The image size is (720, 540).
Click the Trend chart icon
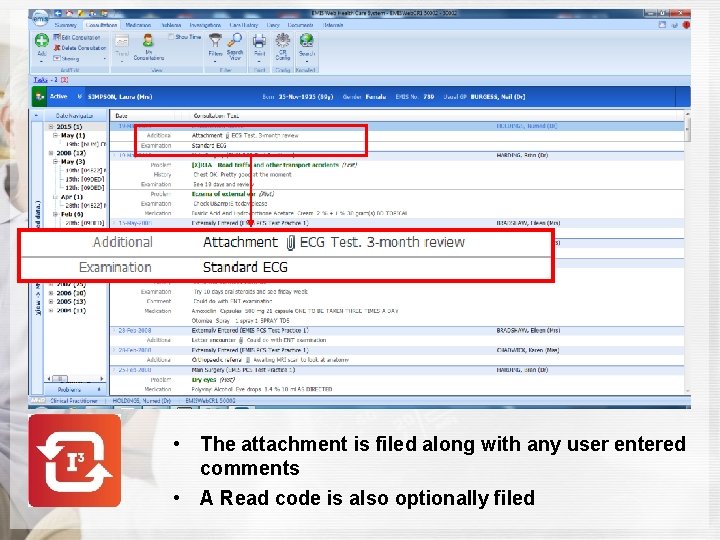[x=122, y=41]
